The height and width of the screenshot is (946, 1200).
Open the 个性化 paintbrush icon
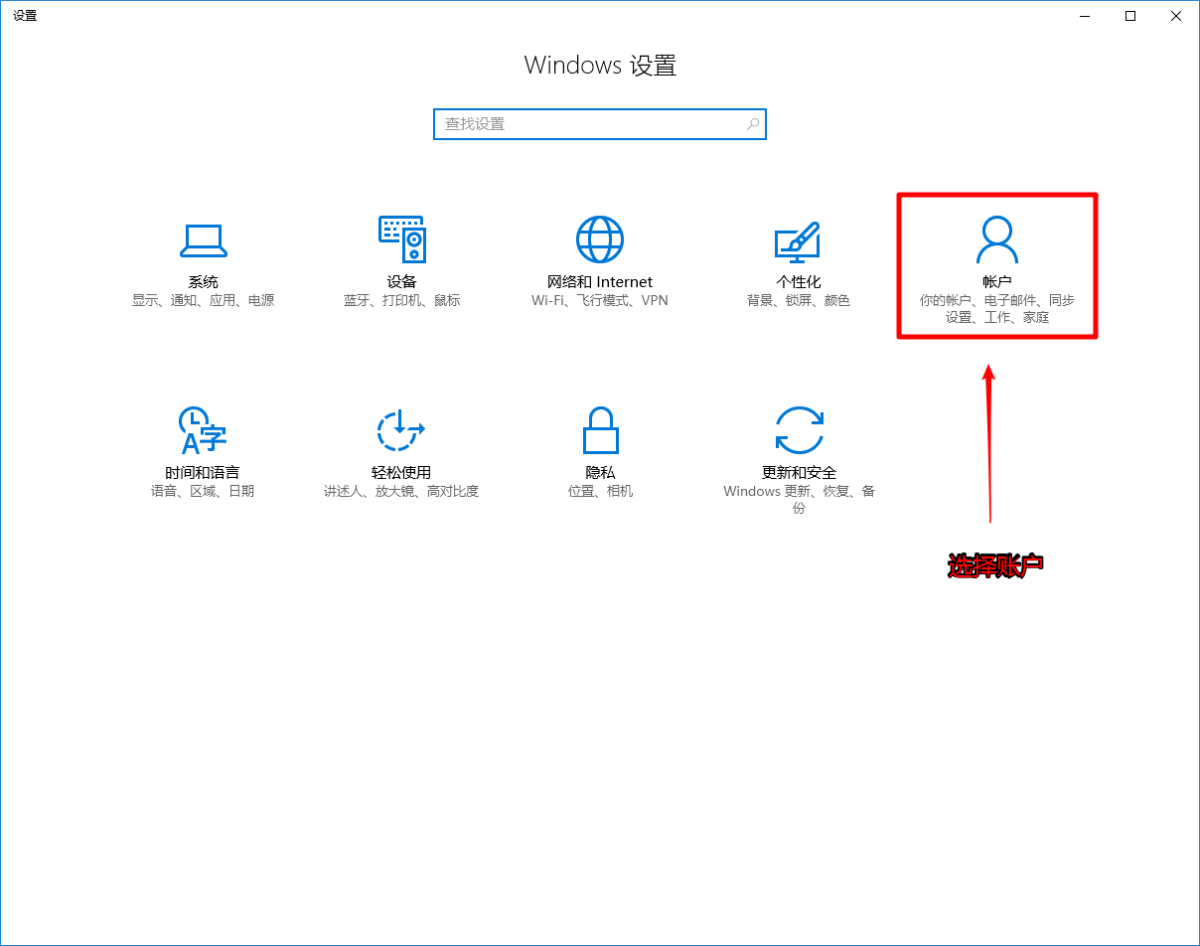click(x=798, y=241)
